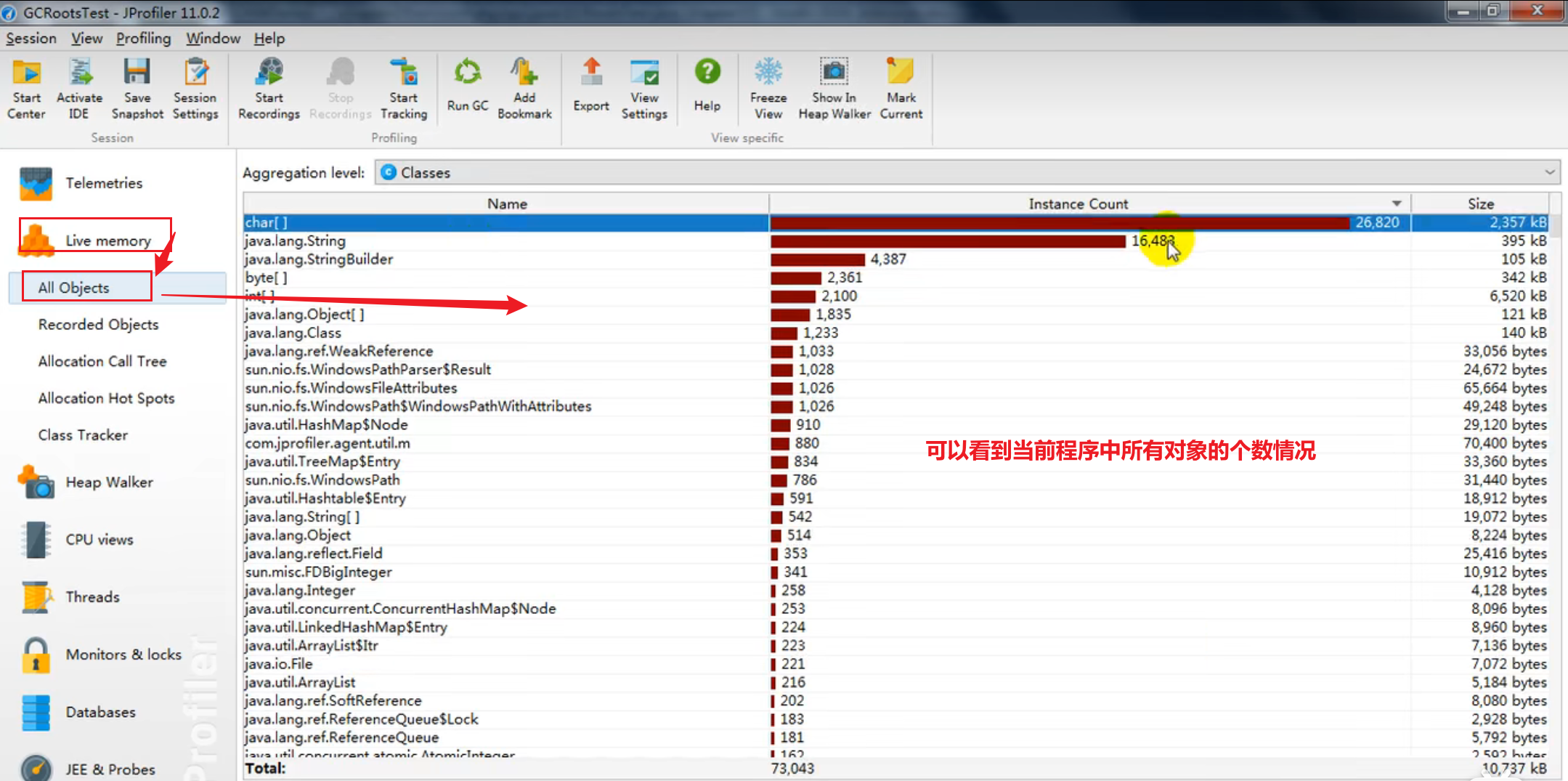
Task: Select the sun.nio.fs.WindowsFileAttributes row
Action: pyautogui.click(x=895, y=388)
